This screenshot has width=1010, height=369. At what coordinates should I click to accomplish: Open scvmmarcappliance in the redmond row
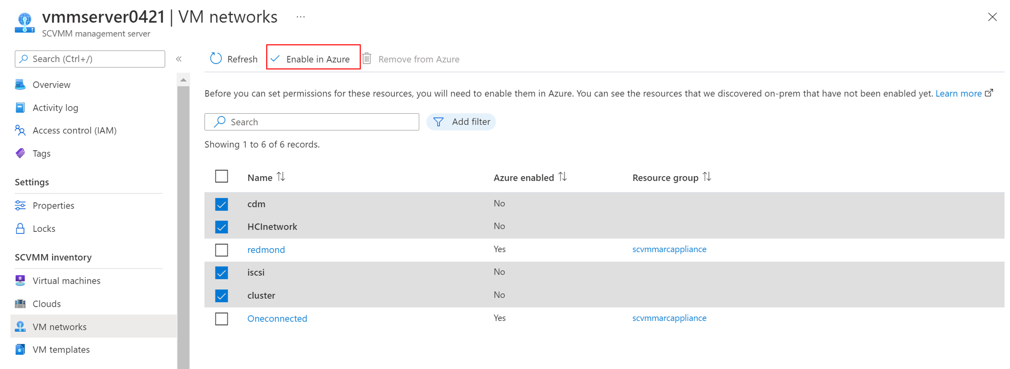click(669, 249)
